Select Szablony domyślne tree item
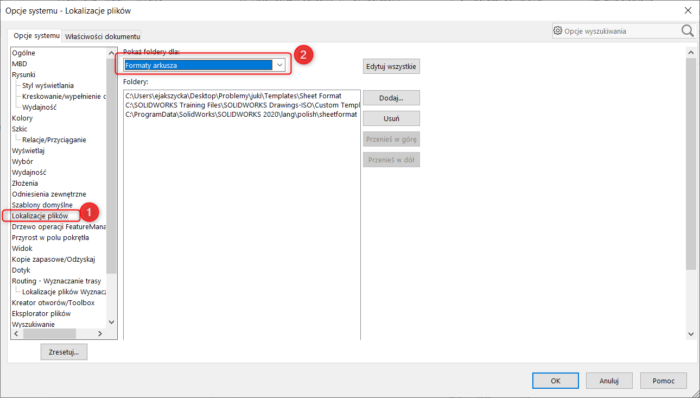This screenshot has width=700, height=398. pos(42,205)
